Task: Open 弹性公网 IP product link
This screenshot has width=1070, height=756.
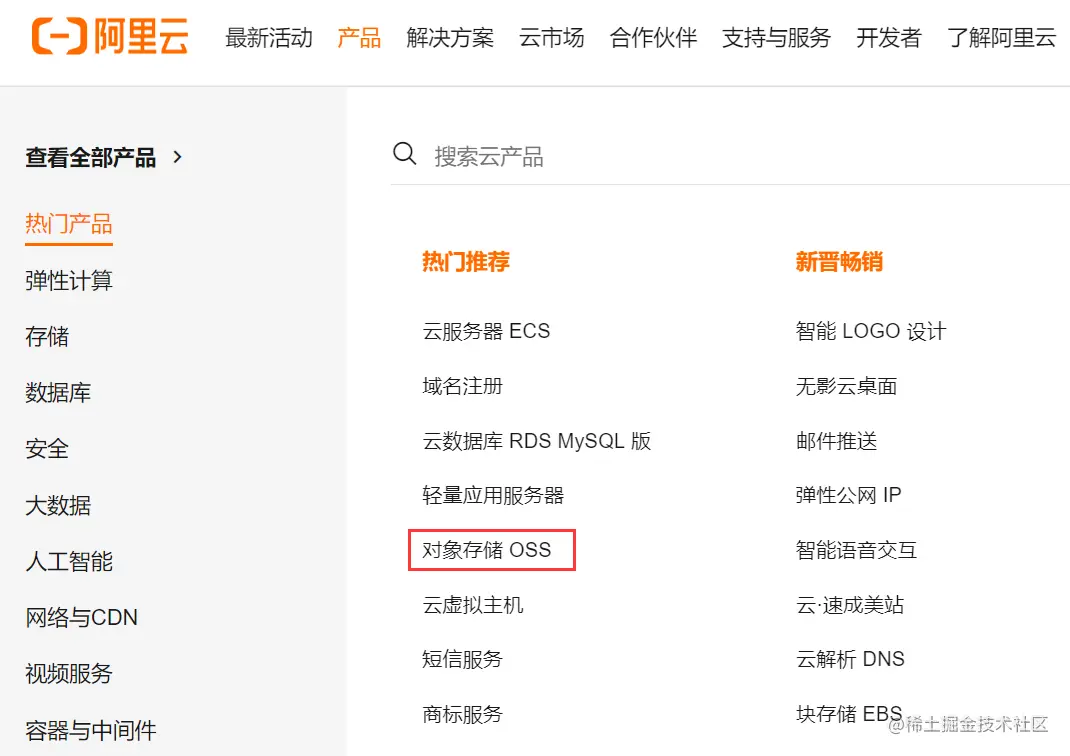Action: tap(848, 495)
